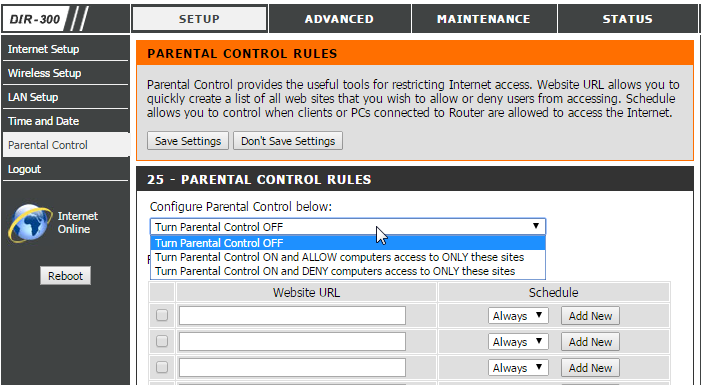Open the STATUS tab

click(x=627, y=19)
